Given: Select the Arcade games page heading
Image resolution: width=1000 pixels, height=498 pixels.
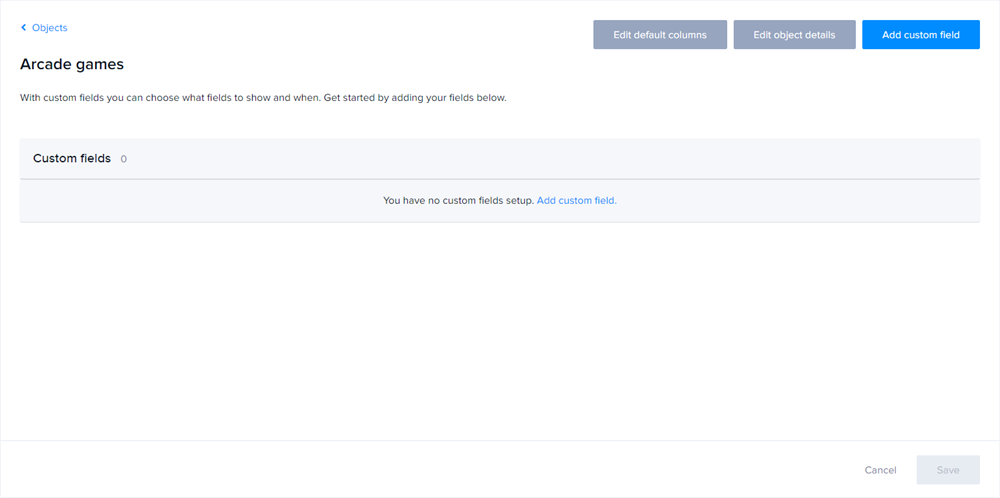Looking at the screenshot, I should click(x=72, y=64).
